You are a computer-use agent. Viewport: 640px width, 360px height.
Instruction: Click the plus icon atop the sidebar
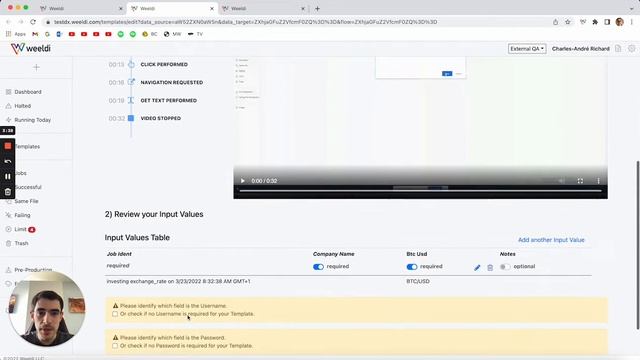36,67
